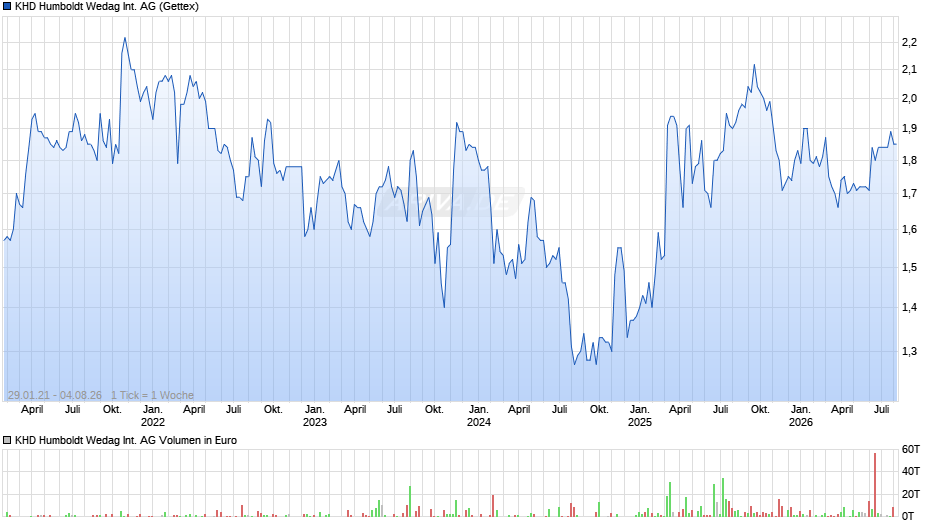Viewport: 940px width, 526px height.
Task: Click the price axis value 1,3
Action: point(909,351)
